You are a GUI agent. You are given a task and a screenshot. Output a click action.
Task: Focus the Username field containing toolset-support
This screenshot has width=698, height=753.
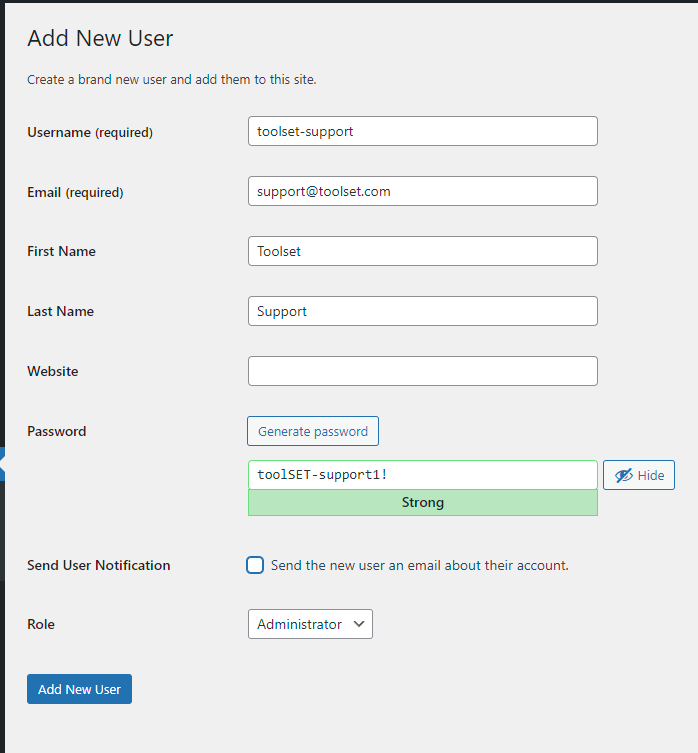pos(423,131)
